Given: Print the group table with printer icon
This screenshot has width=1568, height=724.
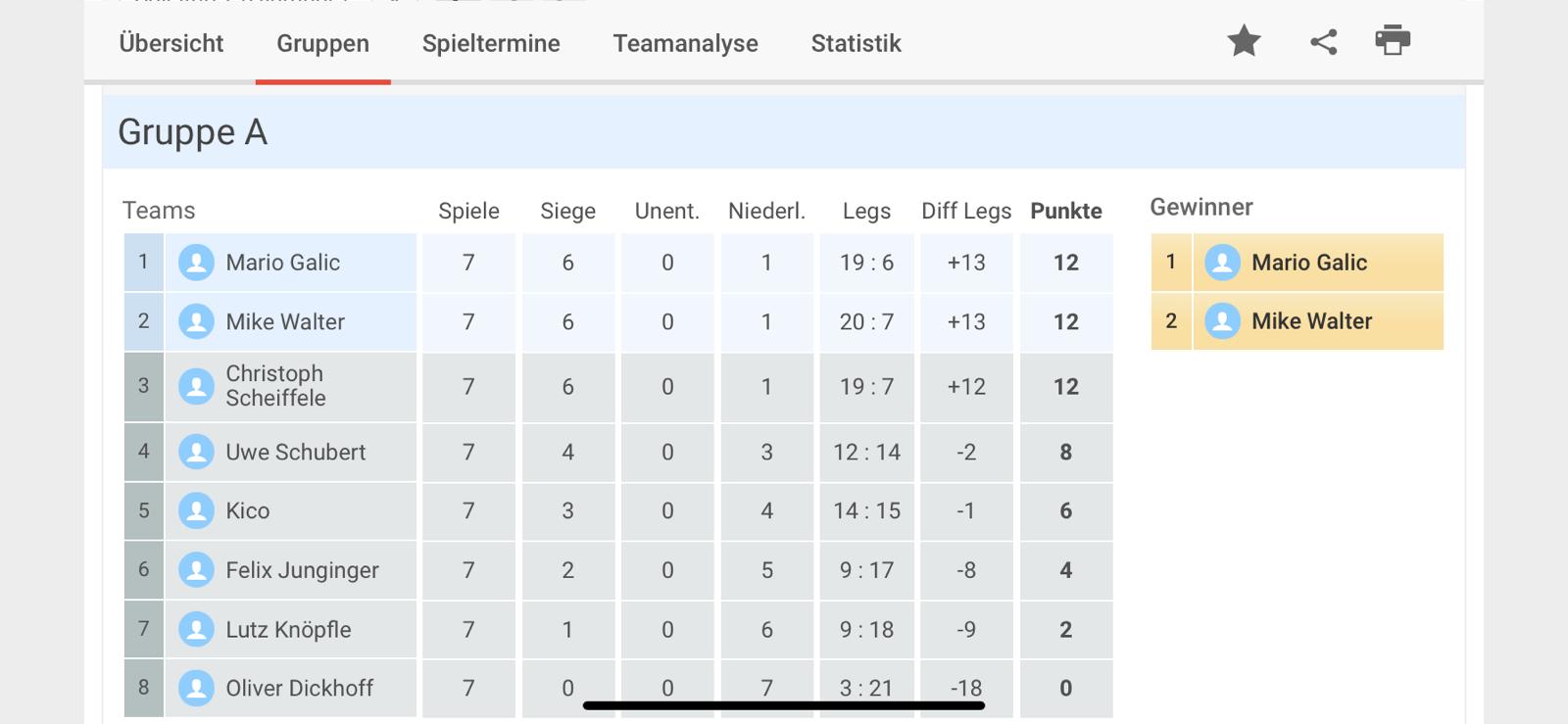Looking at the screenshot, I should coord(1393,40).
